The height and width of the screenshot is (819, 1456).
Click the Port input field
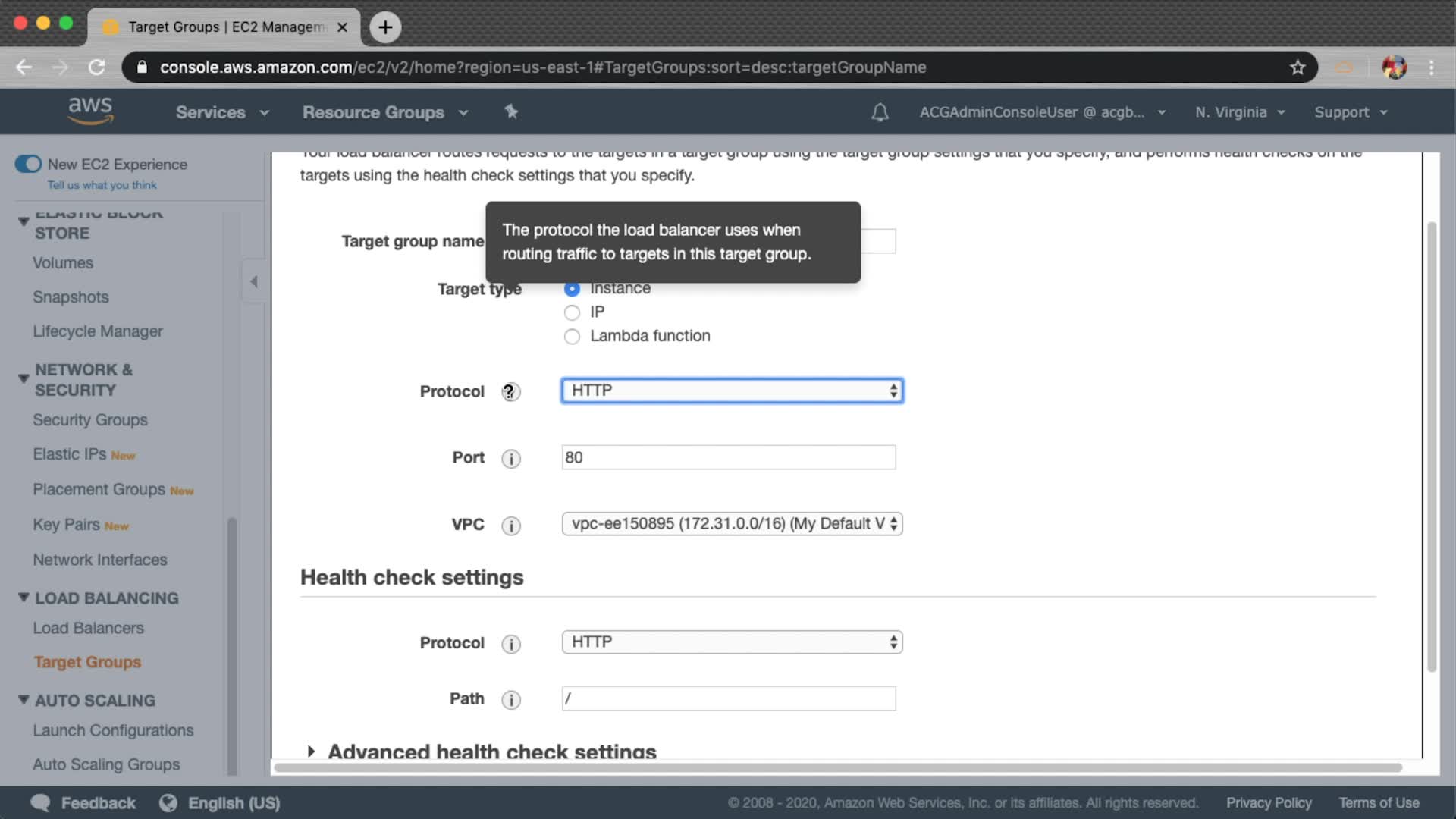(x=728, y=457)
